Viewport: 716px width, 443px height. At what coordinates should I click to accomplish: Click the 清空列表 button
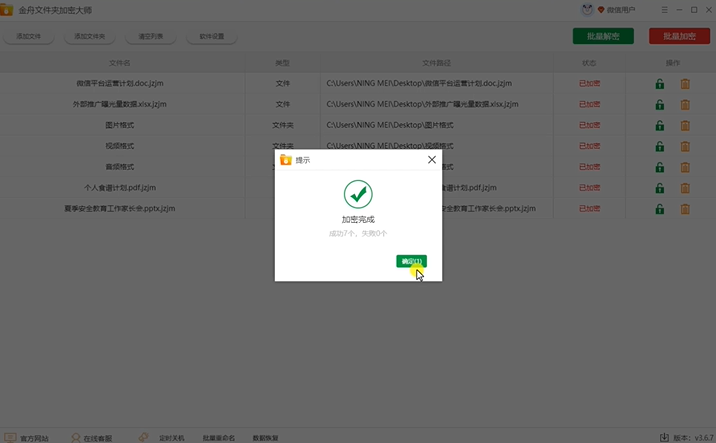(151, 36)
